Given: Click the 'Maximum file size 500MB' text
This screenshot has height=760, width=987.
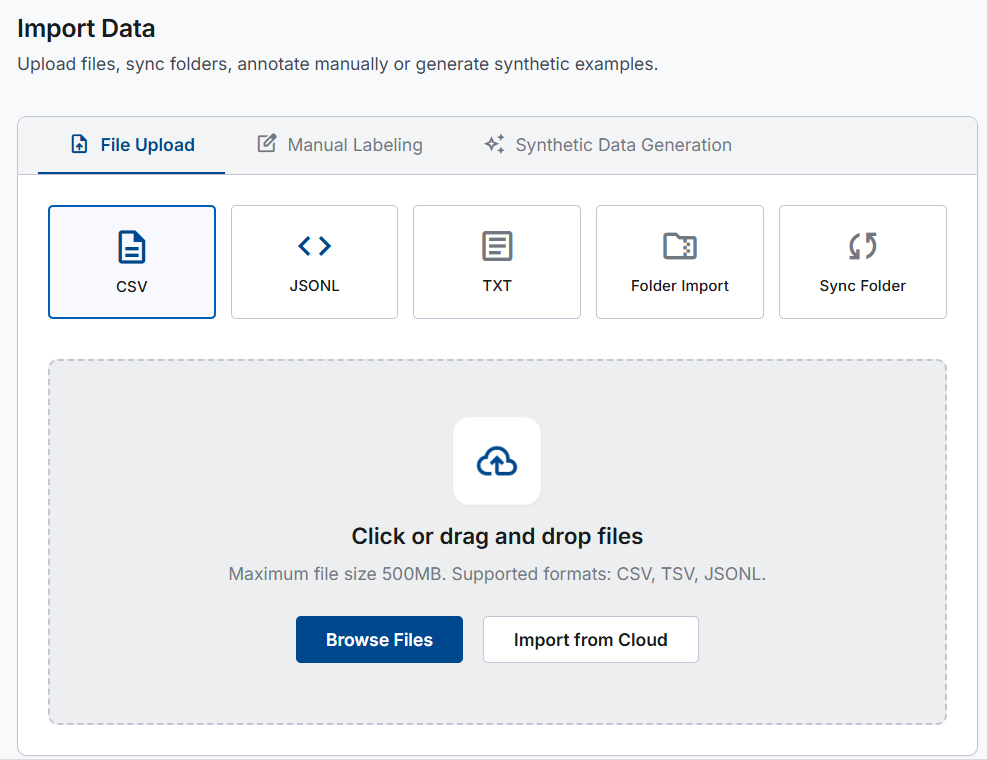Looking at the screenshot, I should click(337, 574).
